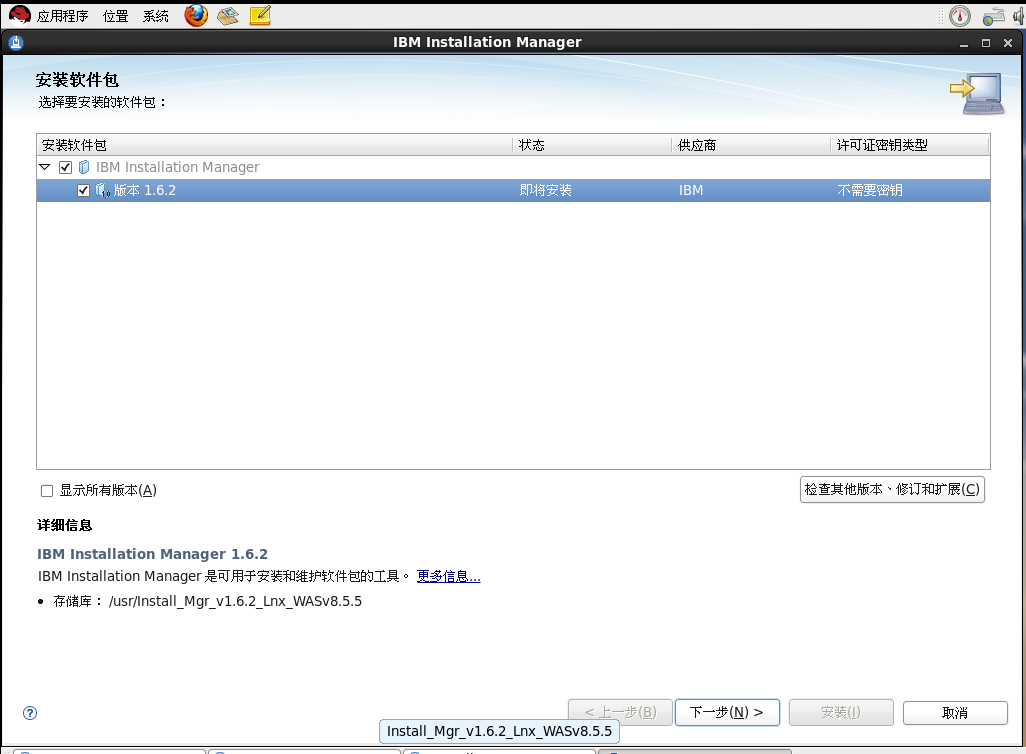This screenshot has height=754, width=1026.
Task: Click the repository path /usr/Install_Mgr_v1.6.2_Lnx_WASv8.5.5
Action: click(x=235, y=601)
